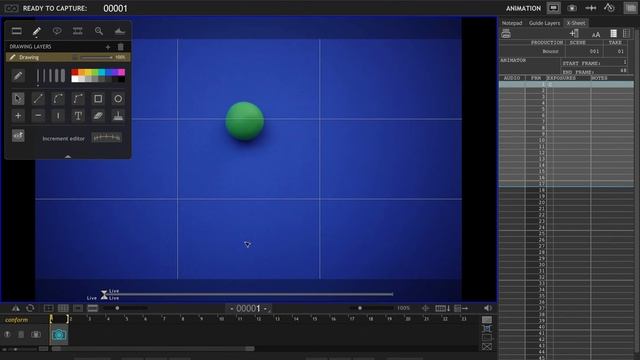This screenshot has height=360, width=640.
Task: Select the Eraser tool
Action: pos(98,116)
